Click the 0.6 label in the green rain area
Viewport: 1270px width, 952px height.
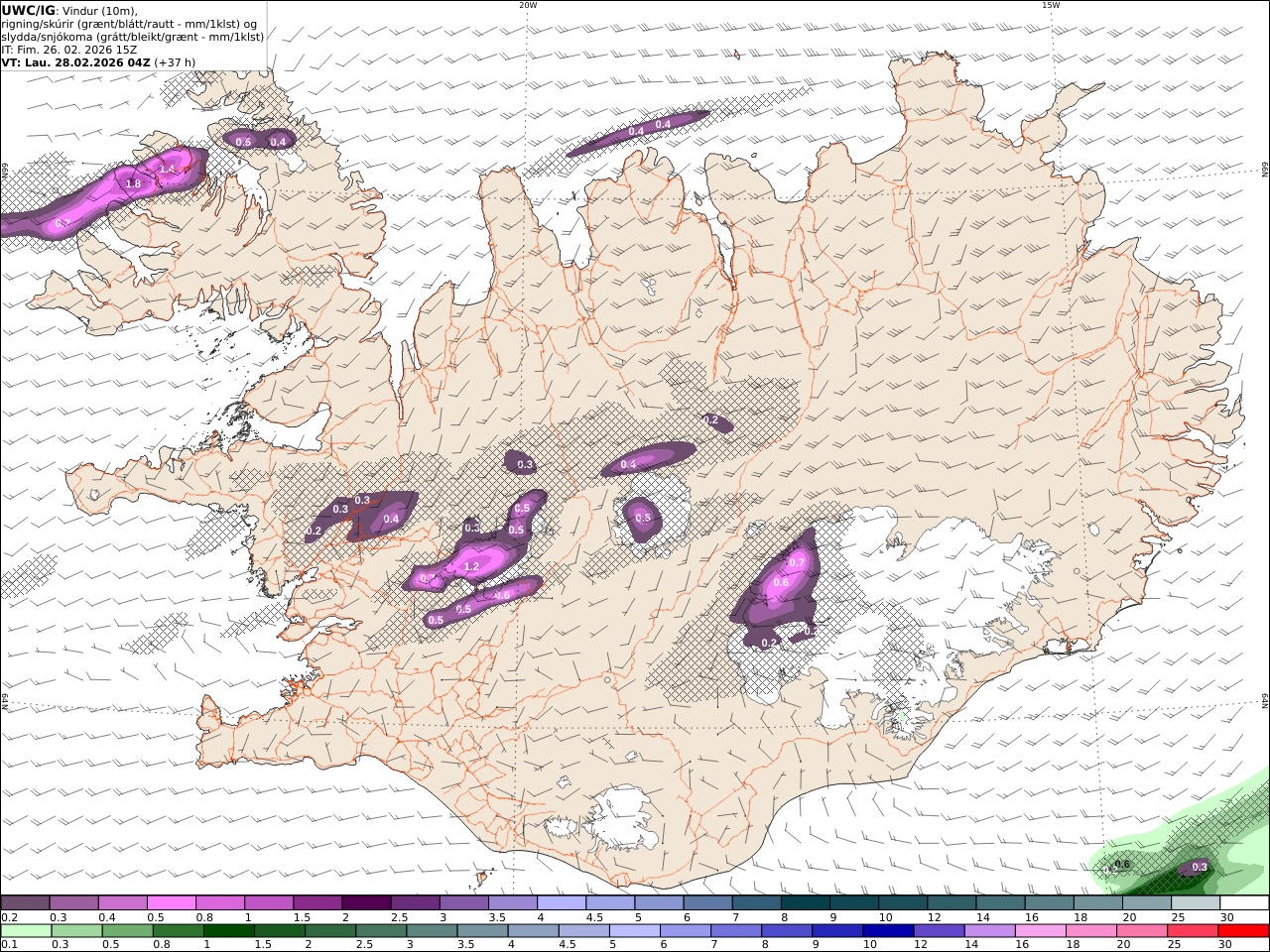click(x=1122, y=864)
